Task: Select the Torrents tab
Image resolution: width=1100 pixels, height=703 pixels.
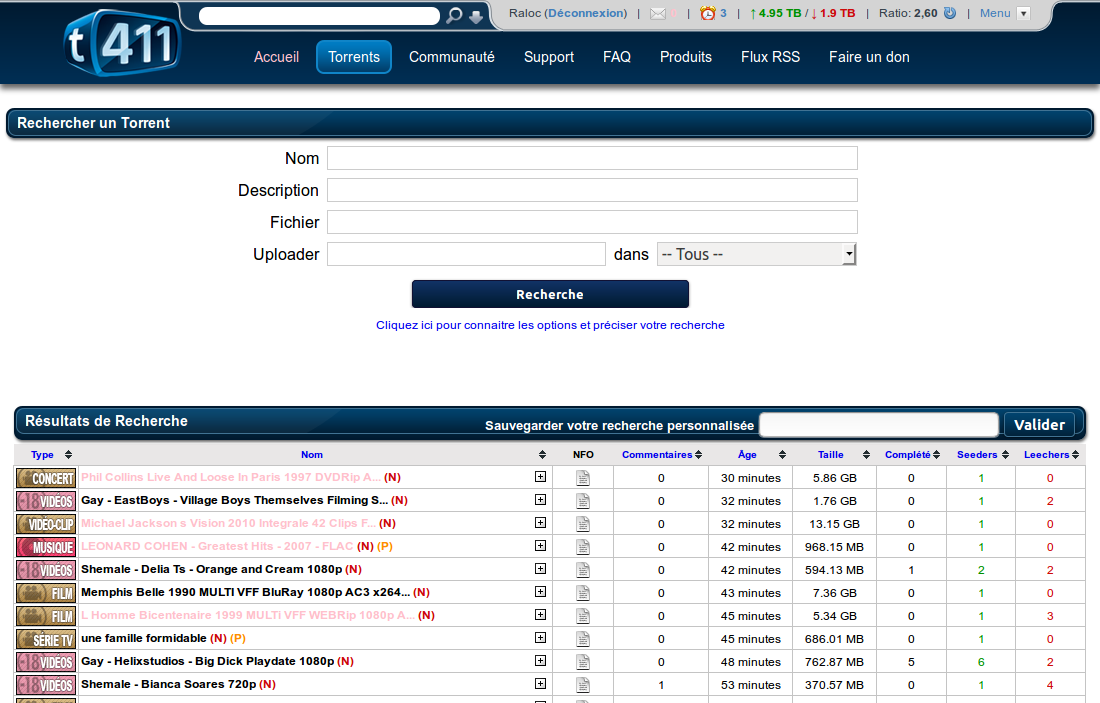Action: pos(354,57)
